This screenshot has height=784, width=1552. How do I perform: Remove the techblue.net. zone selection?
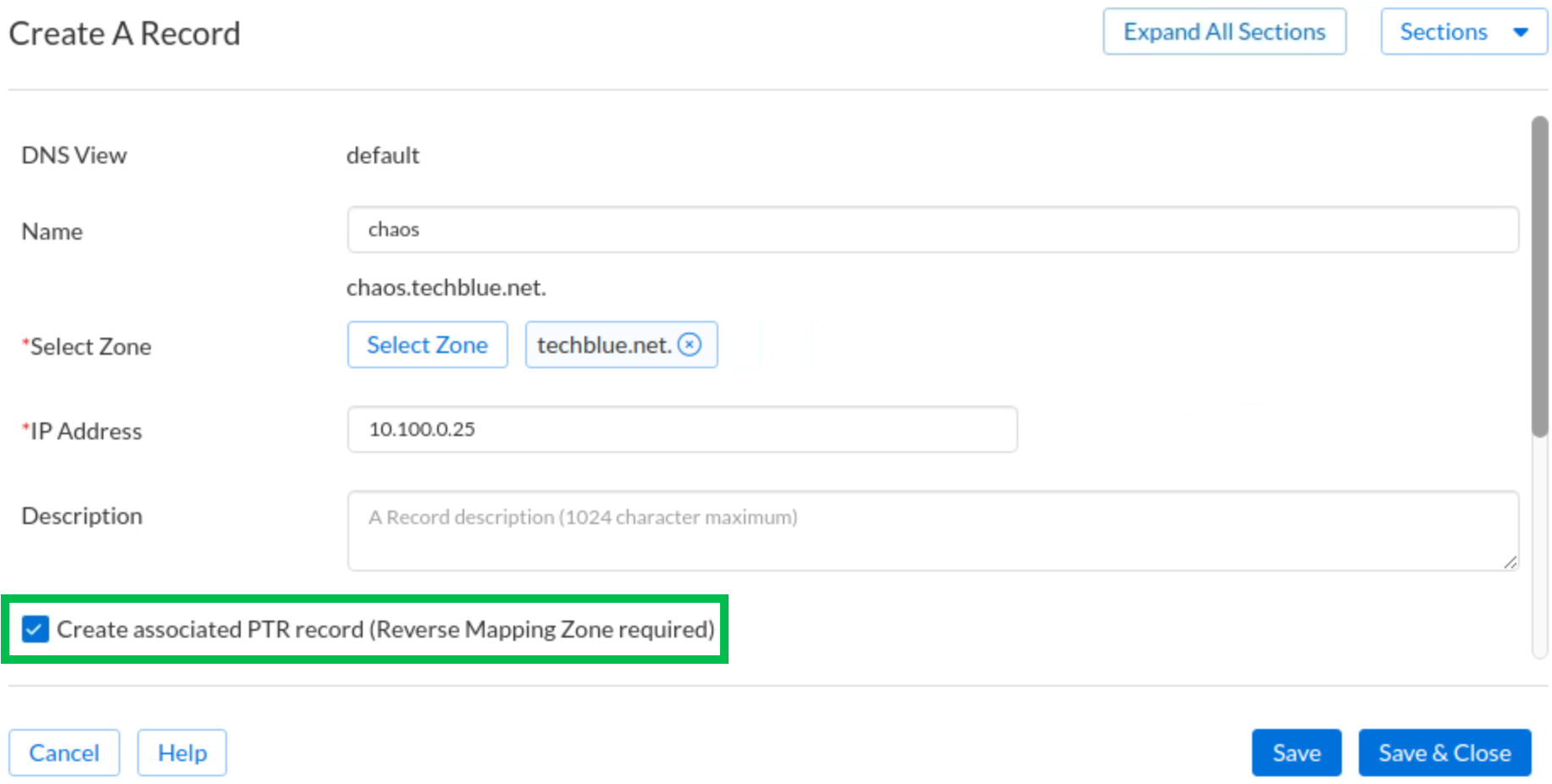pyautogui.click(x=690, y=345)
